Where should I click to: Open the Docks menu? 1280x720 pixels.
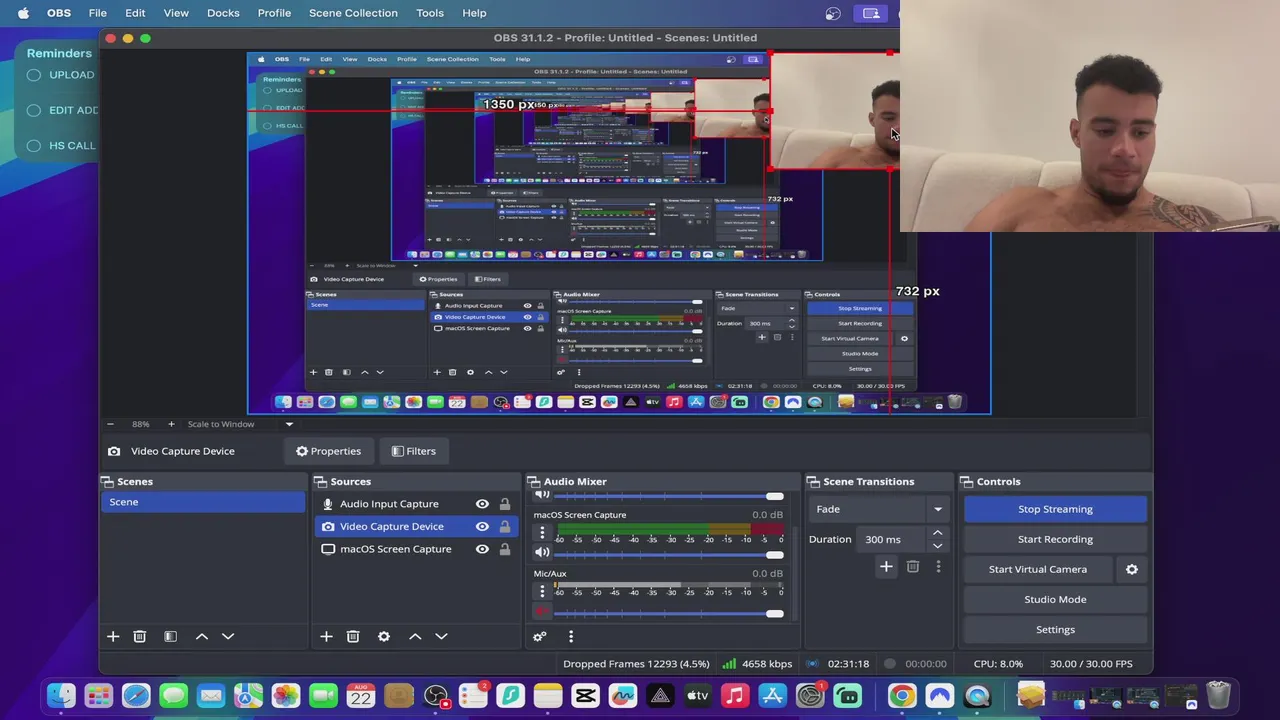pyautogui.click(x=223, y=13)
